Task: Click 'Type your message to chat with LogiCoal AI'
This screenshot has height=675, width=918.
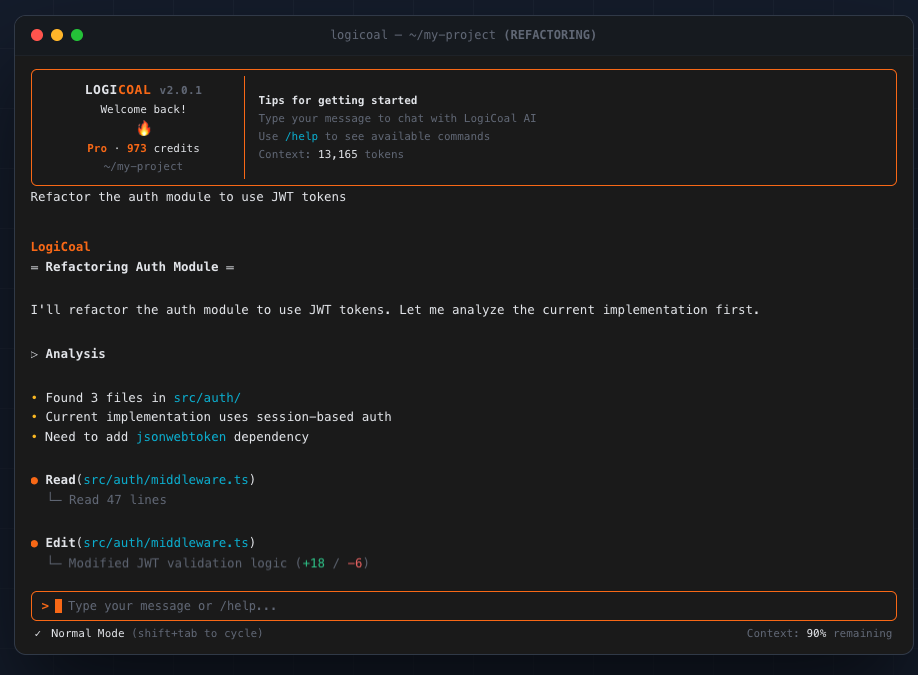Action: 397,119
